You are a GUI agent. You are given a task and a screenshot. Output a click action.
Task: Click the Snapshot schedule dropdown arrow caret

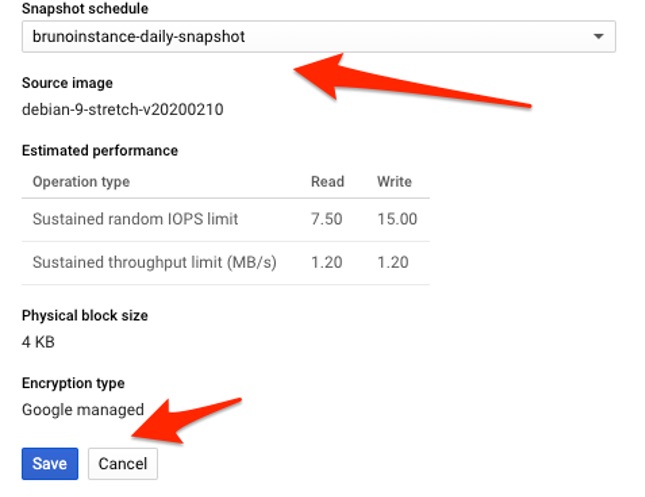pyautogui.click(x=598, y=37)
